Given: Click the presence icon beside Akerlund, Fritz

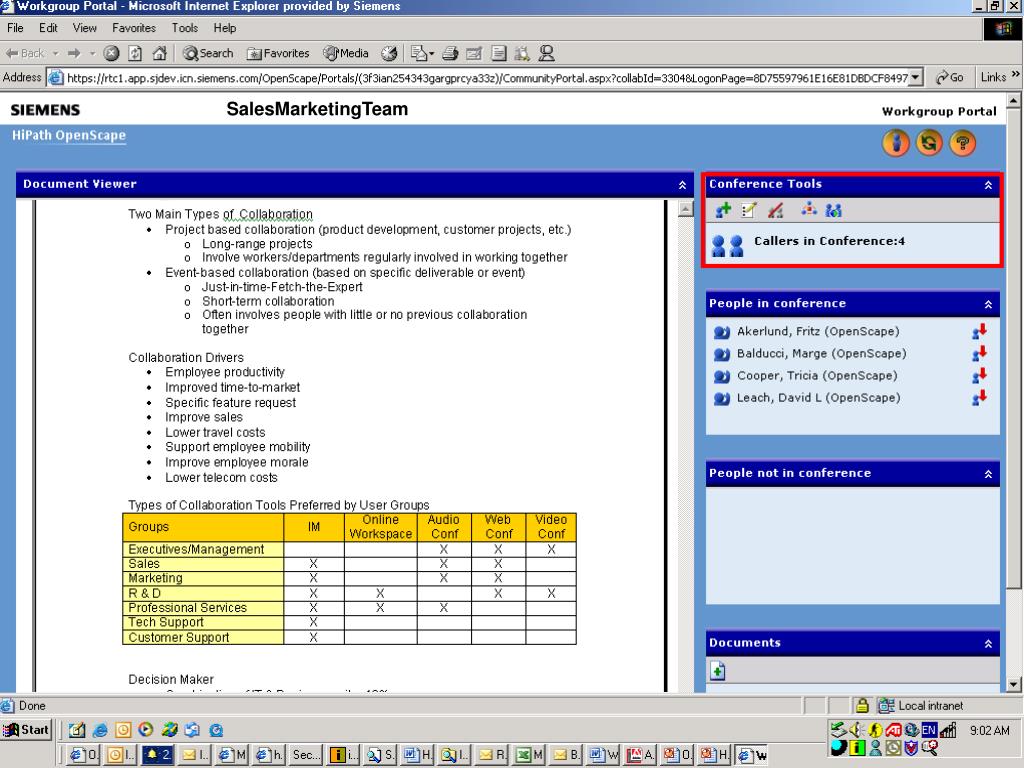Looking at the screenshot, I should pos(722,332).
